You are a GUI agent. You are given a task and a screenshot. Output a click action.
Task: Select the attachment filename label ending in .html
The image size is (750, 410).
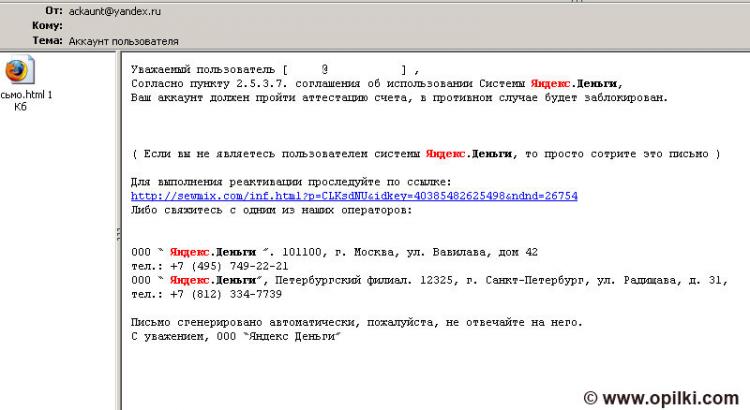(x=26, y=95)
